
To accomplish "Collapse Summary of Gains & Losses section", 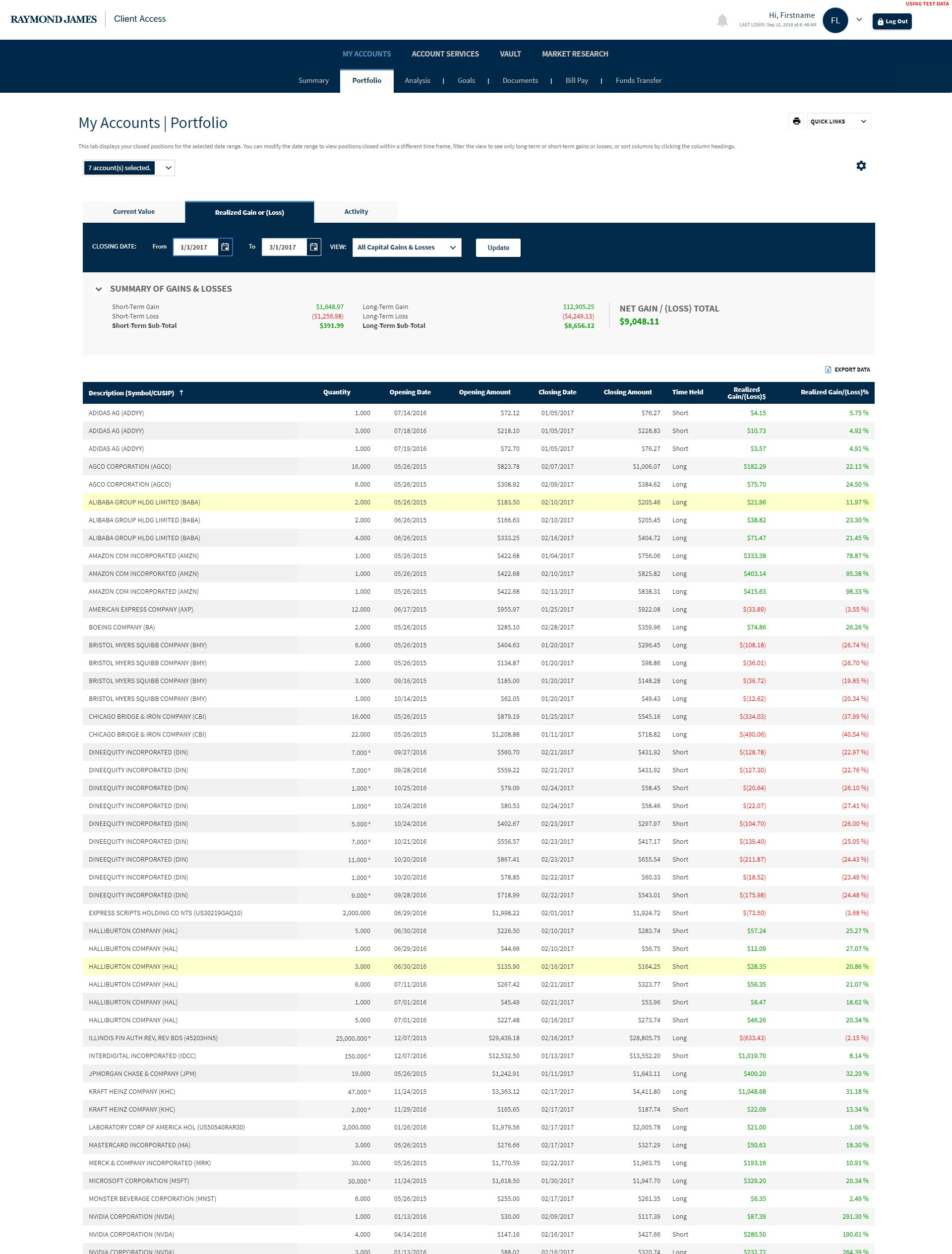I will click(x=99, y=289).
